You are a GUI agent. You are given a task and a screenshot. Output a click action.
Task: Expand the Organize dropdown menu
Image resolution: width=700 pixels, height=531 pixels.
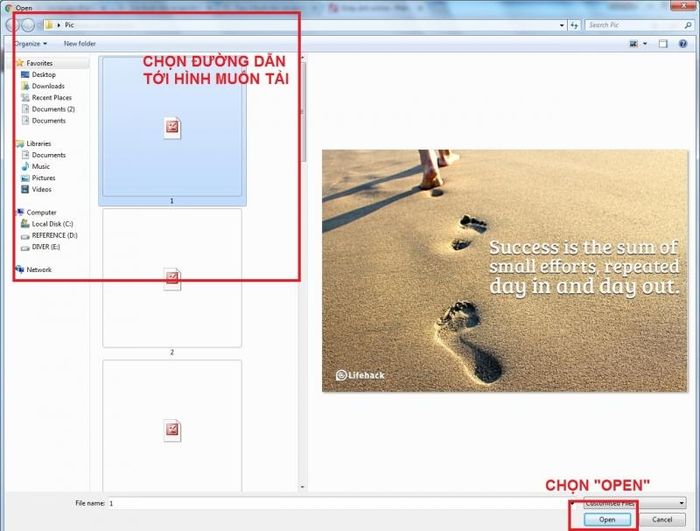pyautogui.click(x=31, y=44)
